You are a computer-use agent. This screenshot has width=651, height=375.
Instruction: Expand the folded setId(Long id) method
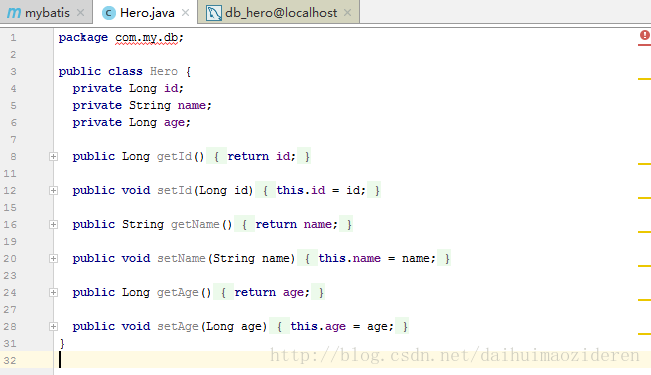(54, 191)
